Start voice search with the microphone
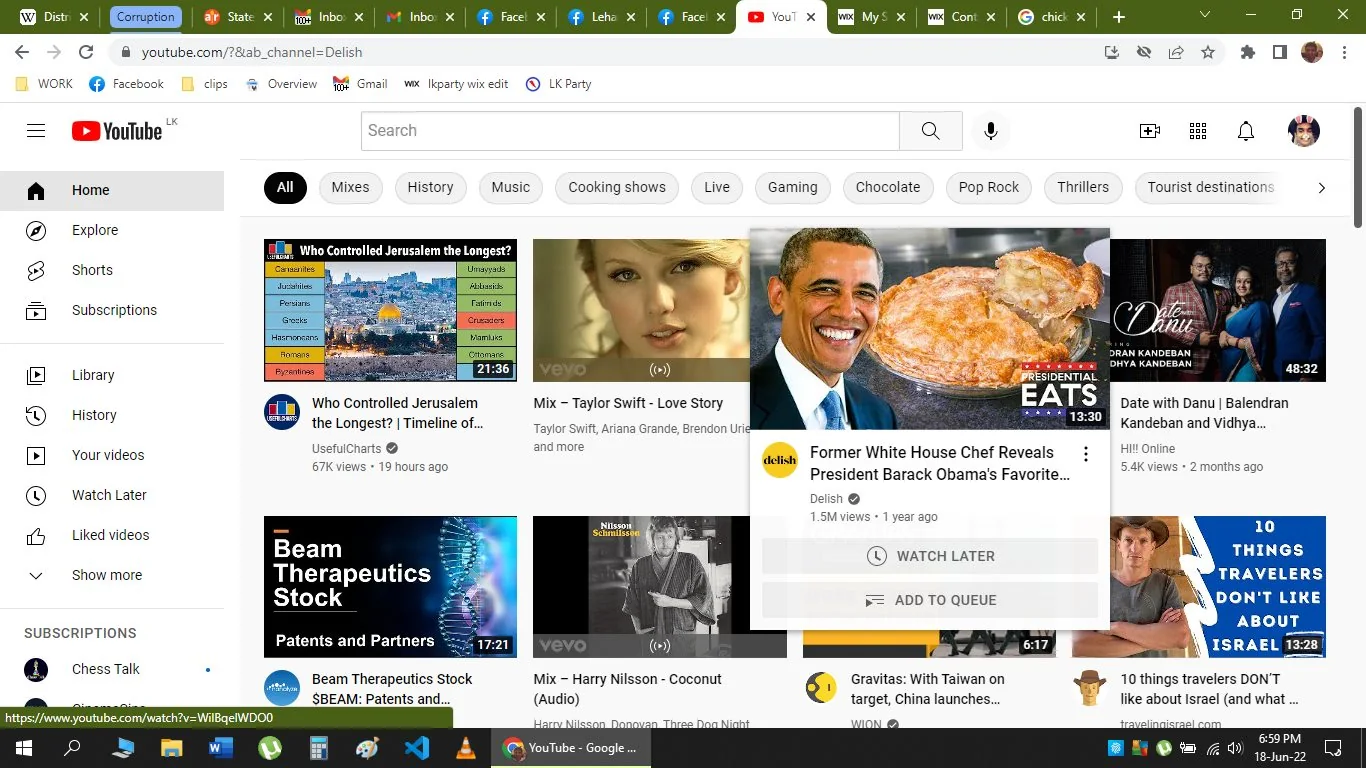The width and height of the screenshot is (1366, 768). [991, 131]
